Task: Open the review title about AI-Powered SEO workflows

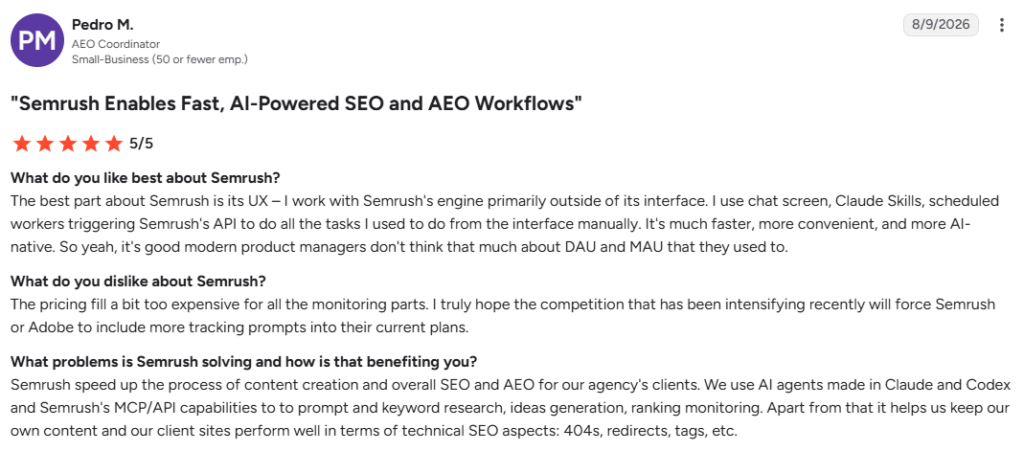Action: coord(296,104)
